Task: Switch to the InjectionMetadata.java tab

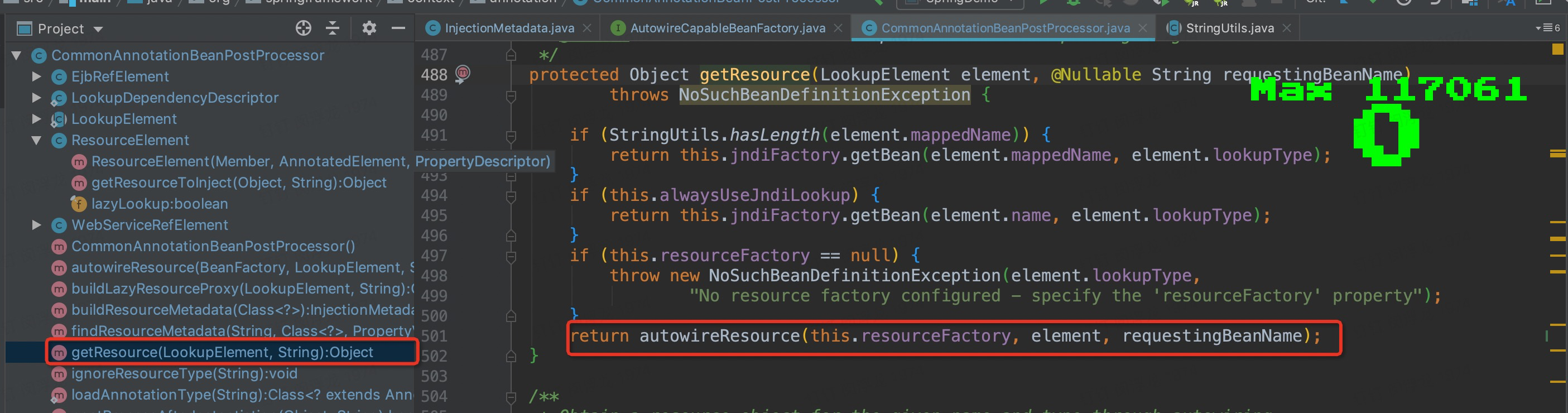Action: 509,28
